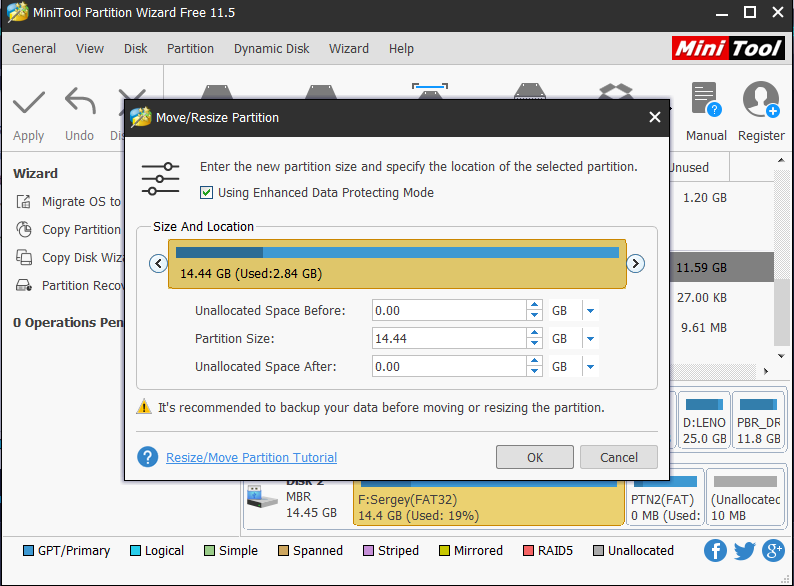
Task: Select PBR_DR 11.8 GB partition block
Action: pos(758,420)
